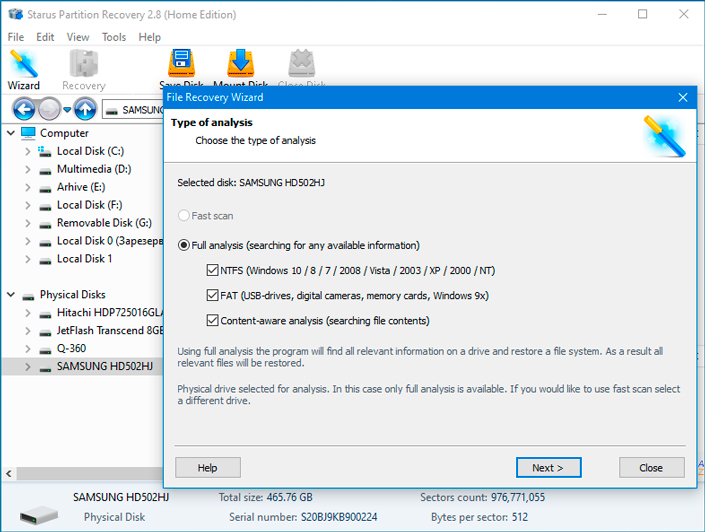Expand the Arhive (E:) node
The image size is (705, 532).
click(27, 187)
